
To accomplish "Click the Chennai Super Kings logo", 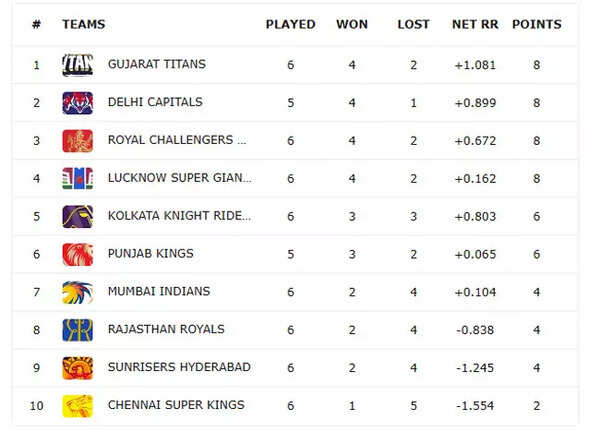I will pyautogui.click(x=77, y=406).
